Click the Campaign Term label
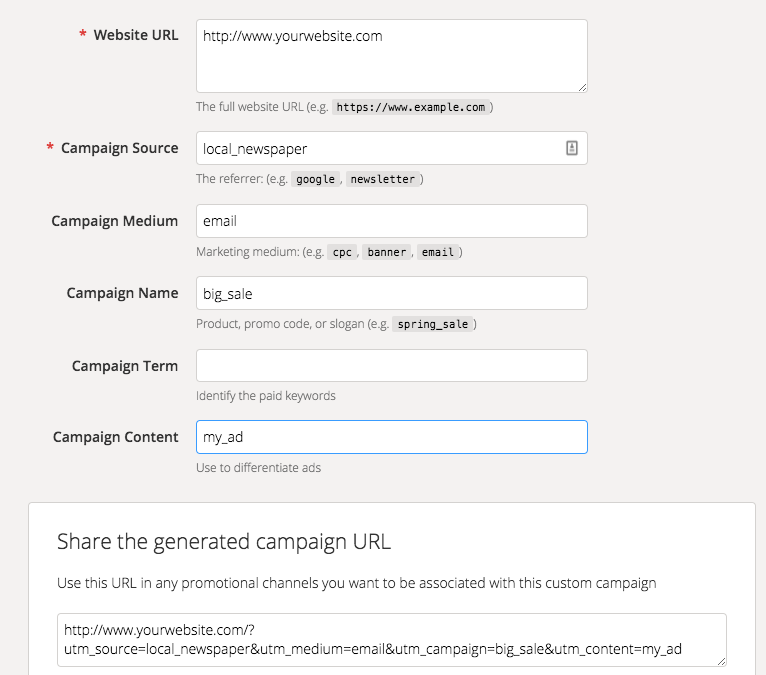The image size is (766, 675). pos(125,366)
